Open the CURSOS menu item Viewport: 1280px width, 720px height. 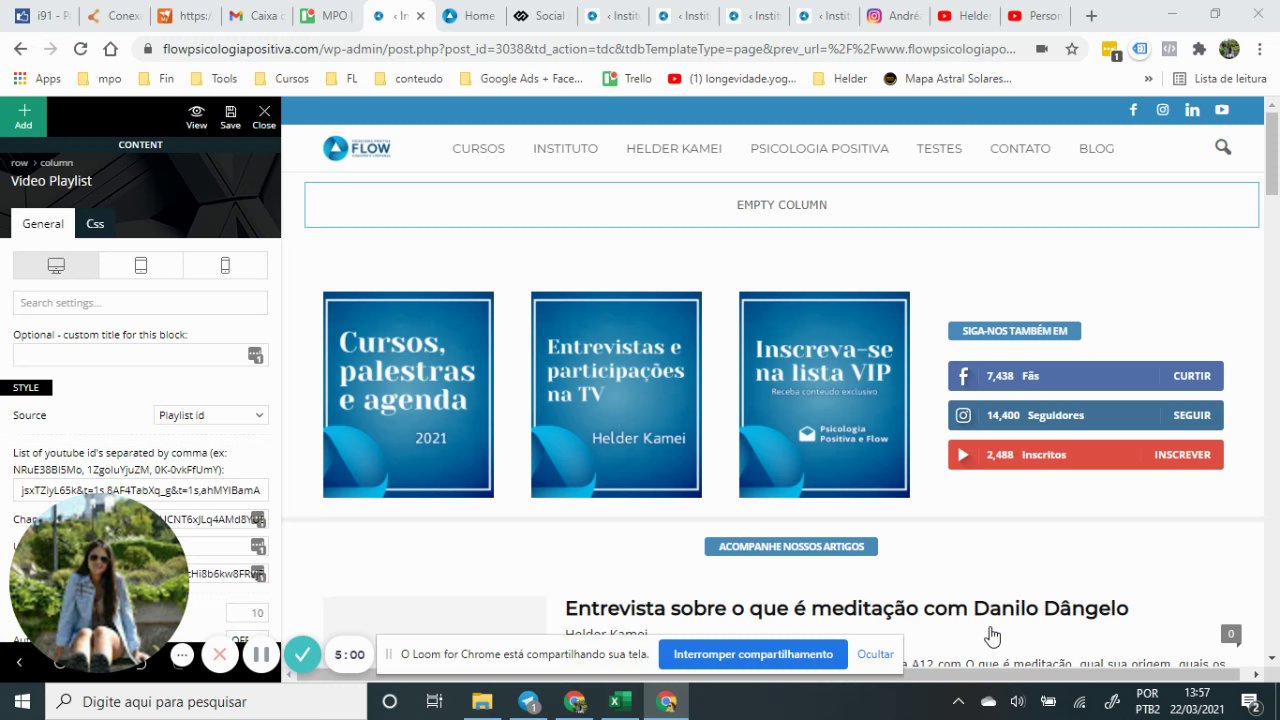(478, 148)
